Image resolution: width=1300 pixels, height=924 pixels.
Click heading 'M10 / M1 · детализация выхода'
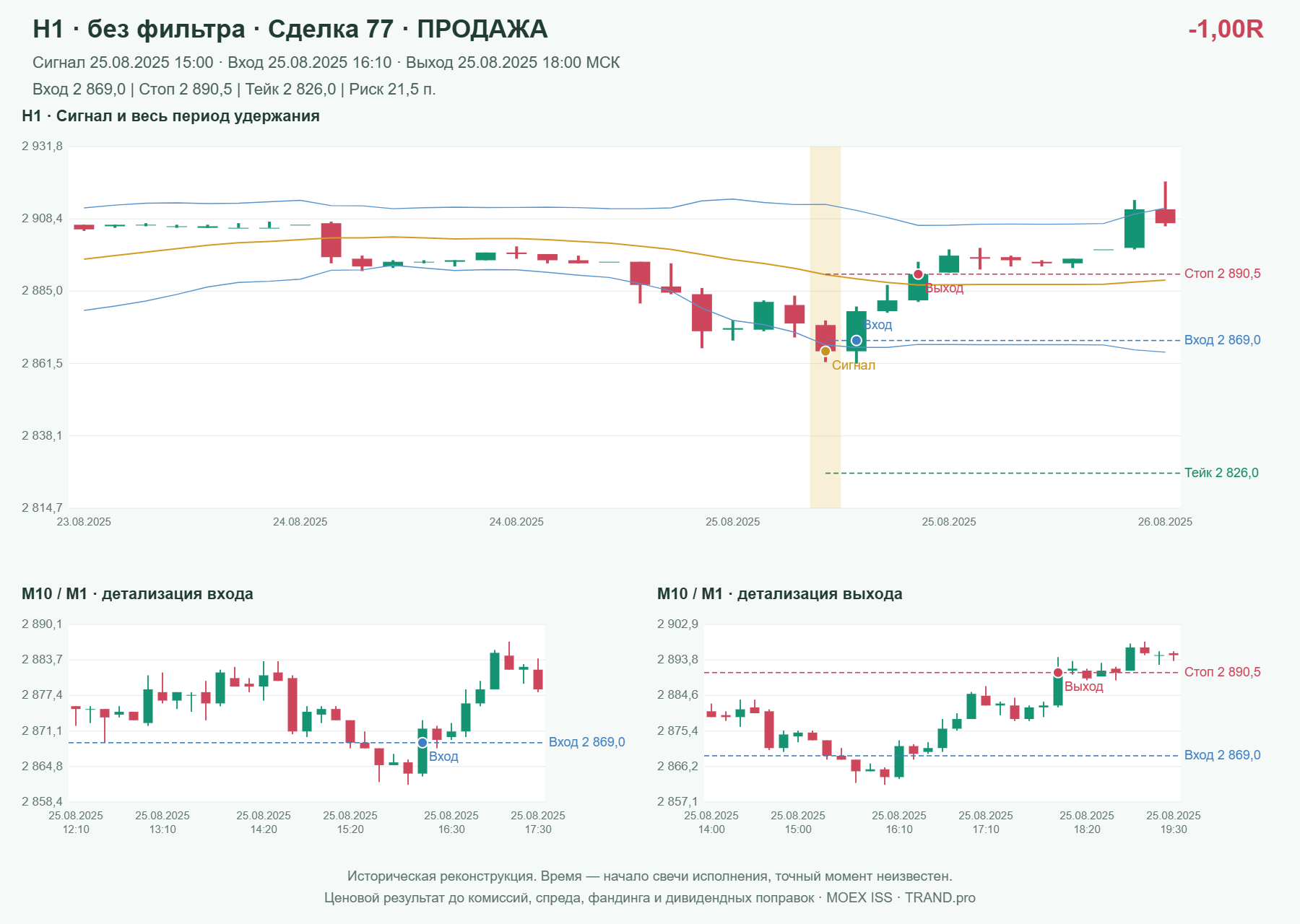click(780, 594)
